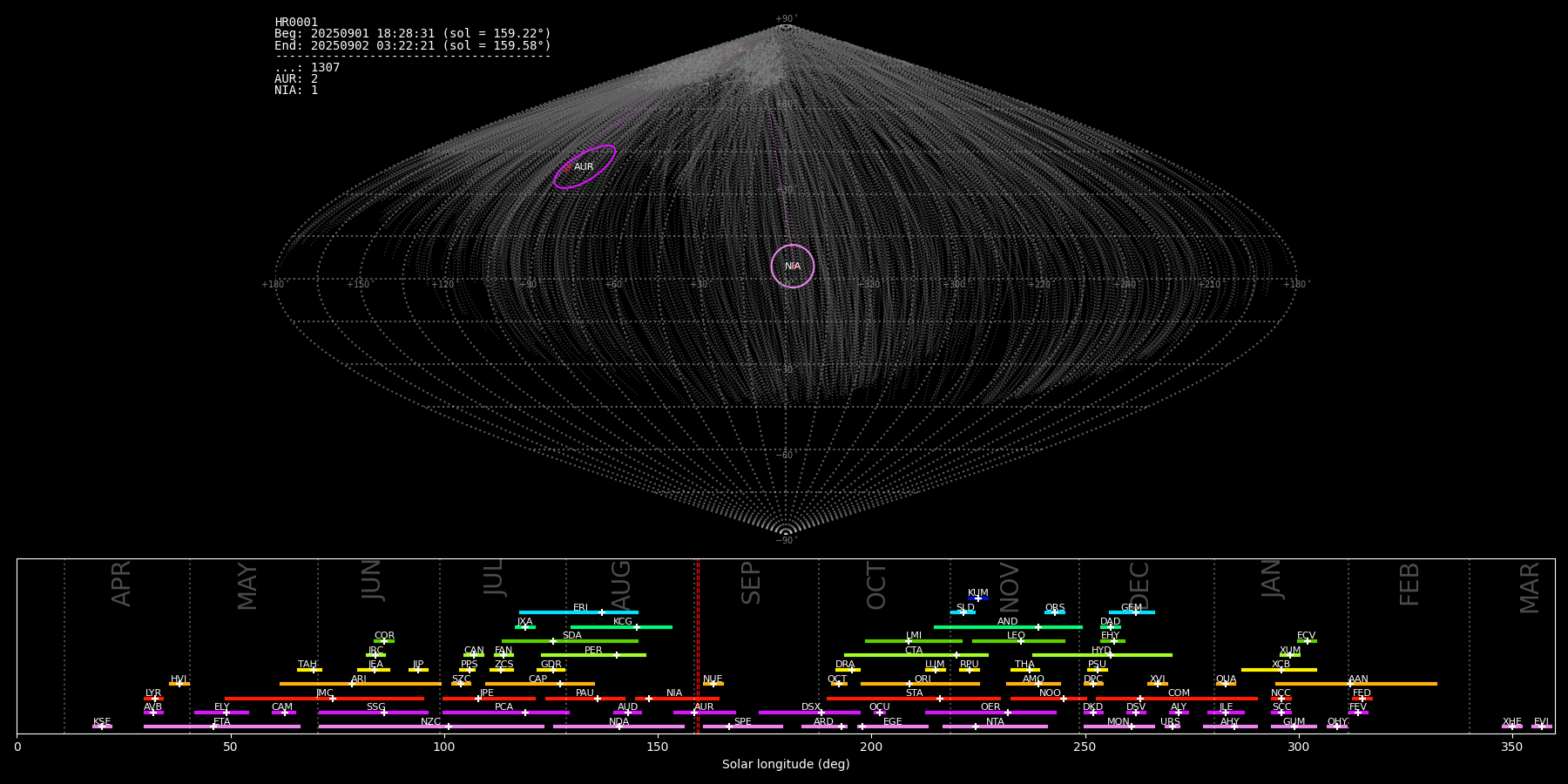Screen dimensions: 1568x784
Task: Click the SEP month label
Action: tap(751, 583)
